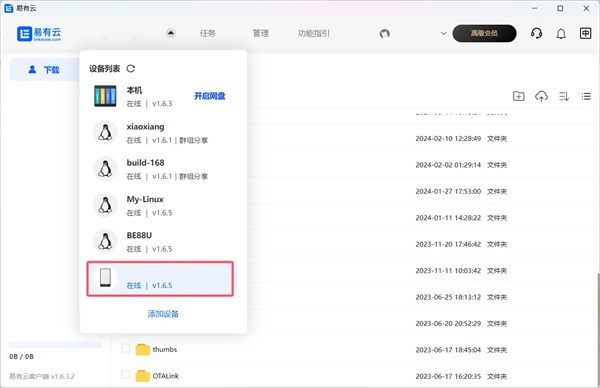Click date 2023-06-25 18:13:12 row
600x388 pixels.
point(448,297)
